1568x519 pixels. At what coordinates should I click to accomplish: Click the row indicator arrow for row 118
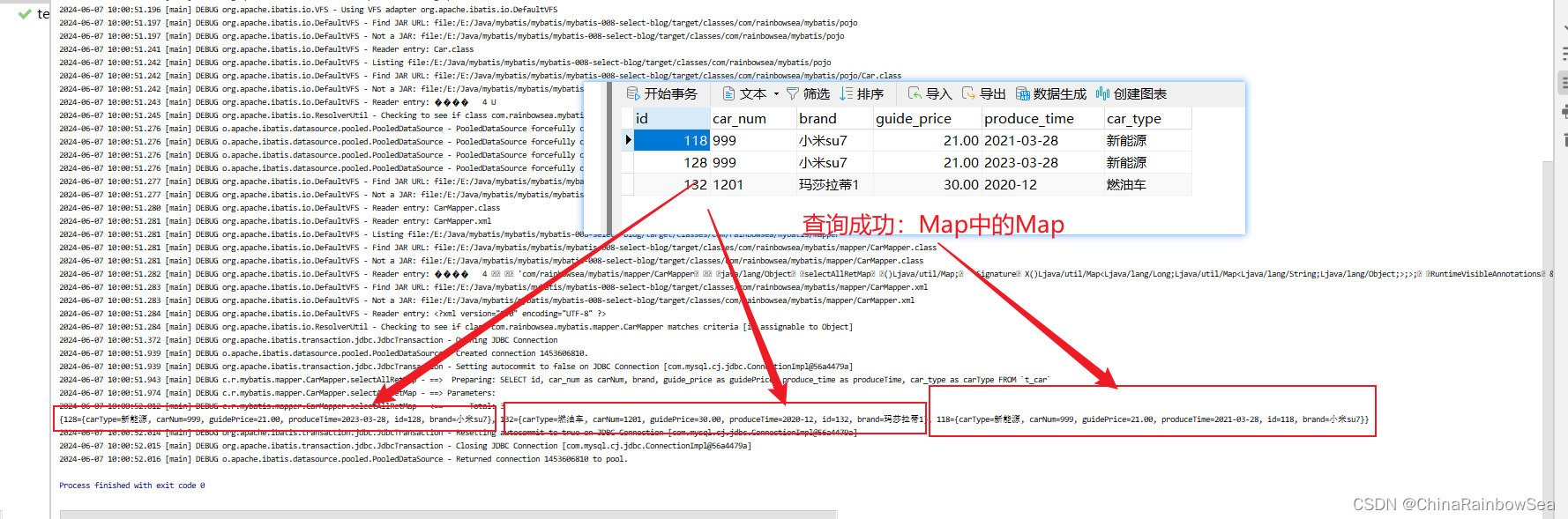click(628, 140)
